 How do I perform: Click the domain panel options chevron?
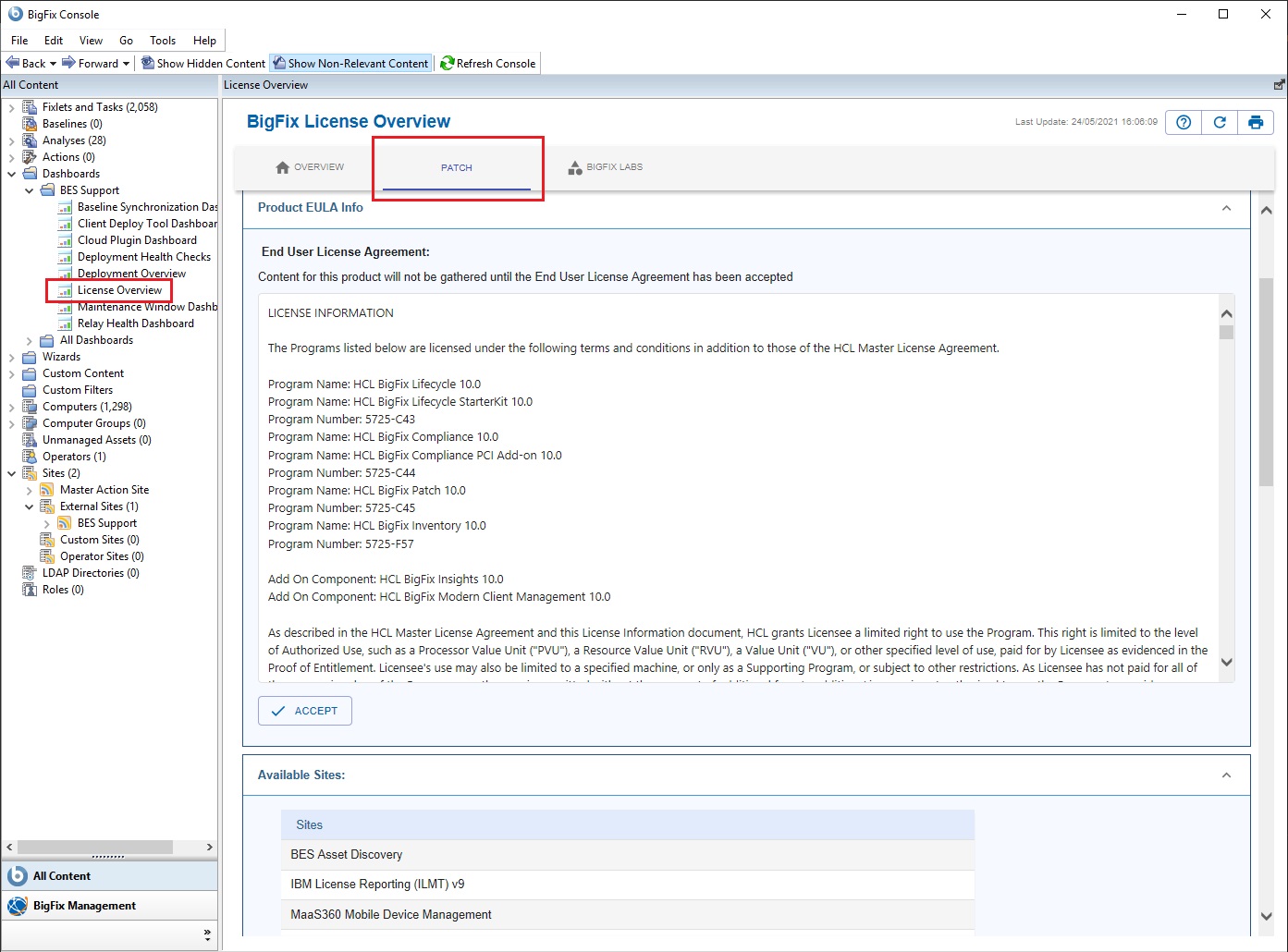[x=207, y=935]
